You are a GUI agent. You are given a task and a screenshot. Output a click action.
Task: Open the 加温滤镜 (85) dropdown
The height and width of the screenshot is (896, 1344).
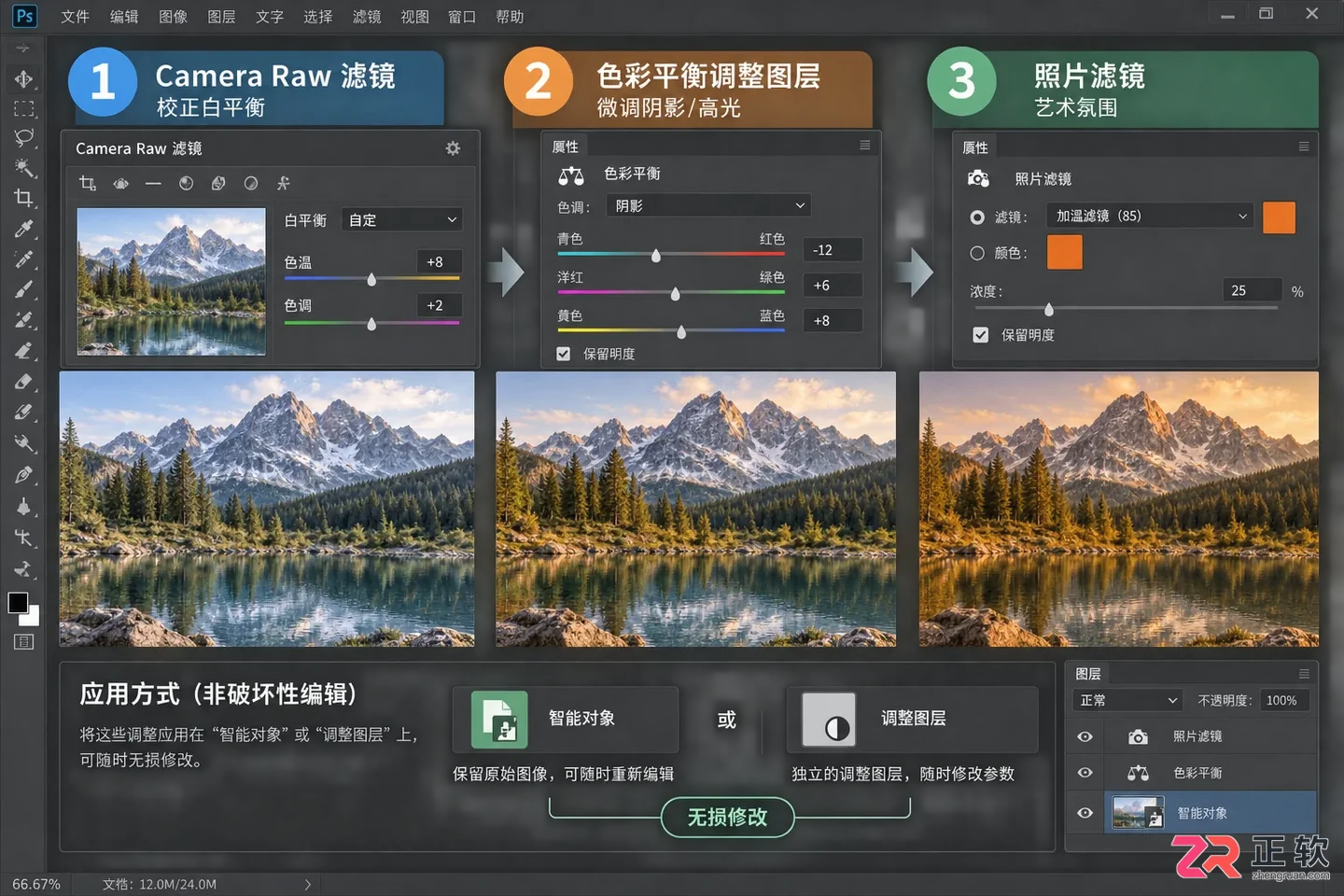click(x=1149, y=216)
